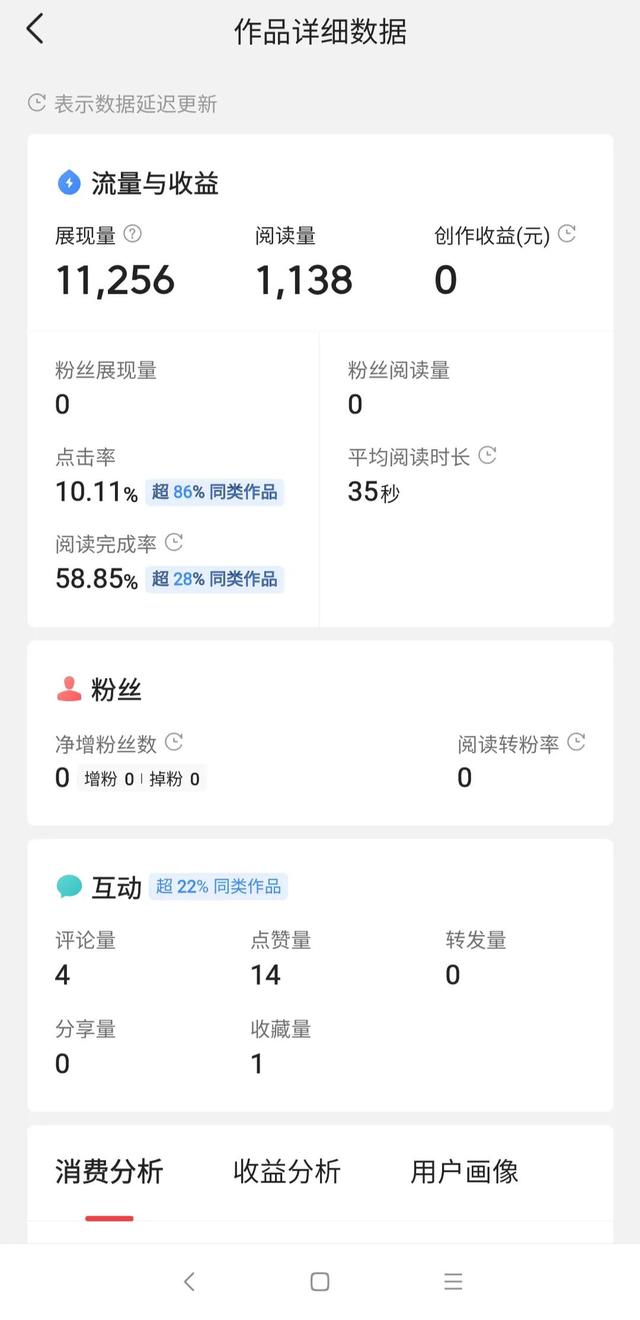Tap the help icon next to 展现量
The image size is (640, 1320).
(x=132, y=234)
